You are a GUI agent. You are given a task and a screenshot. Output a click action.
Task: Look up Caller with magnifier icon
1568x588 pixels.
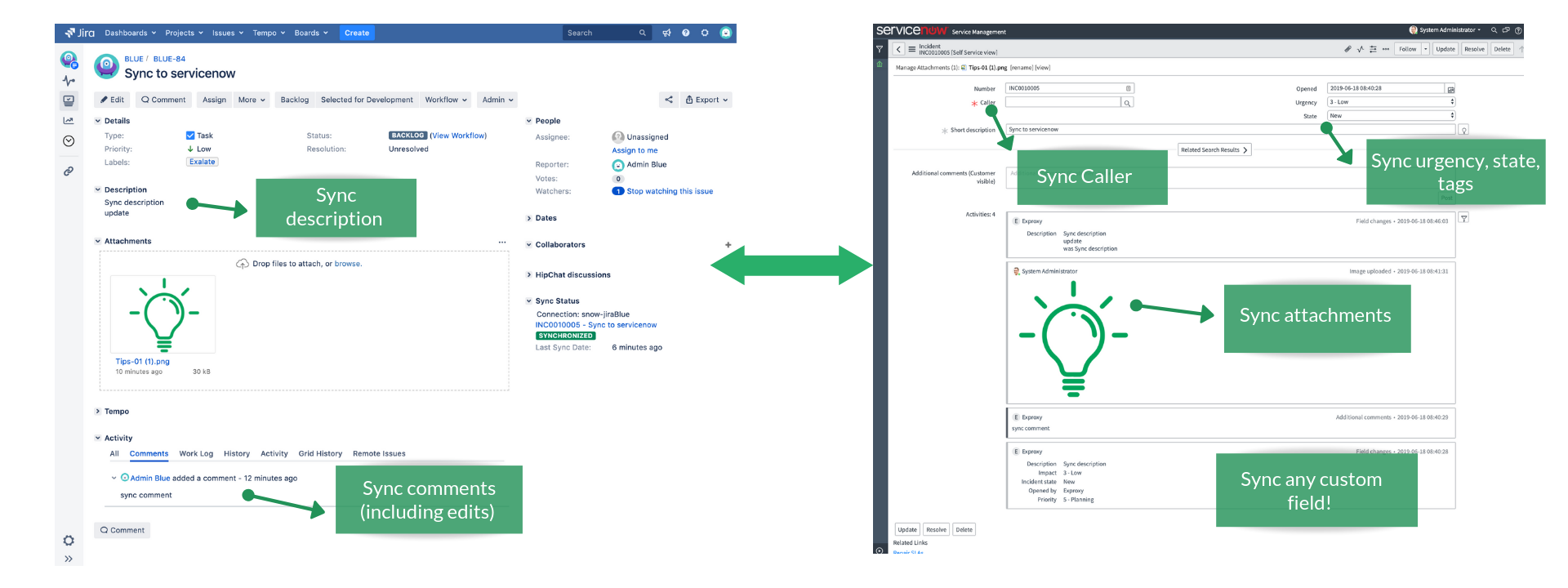(1127, 103)
